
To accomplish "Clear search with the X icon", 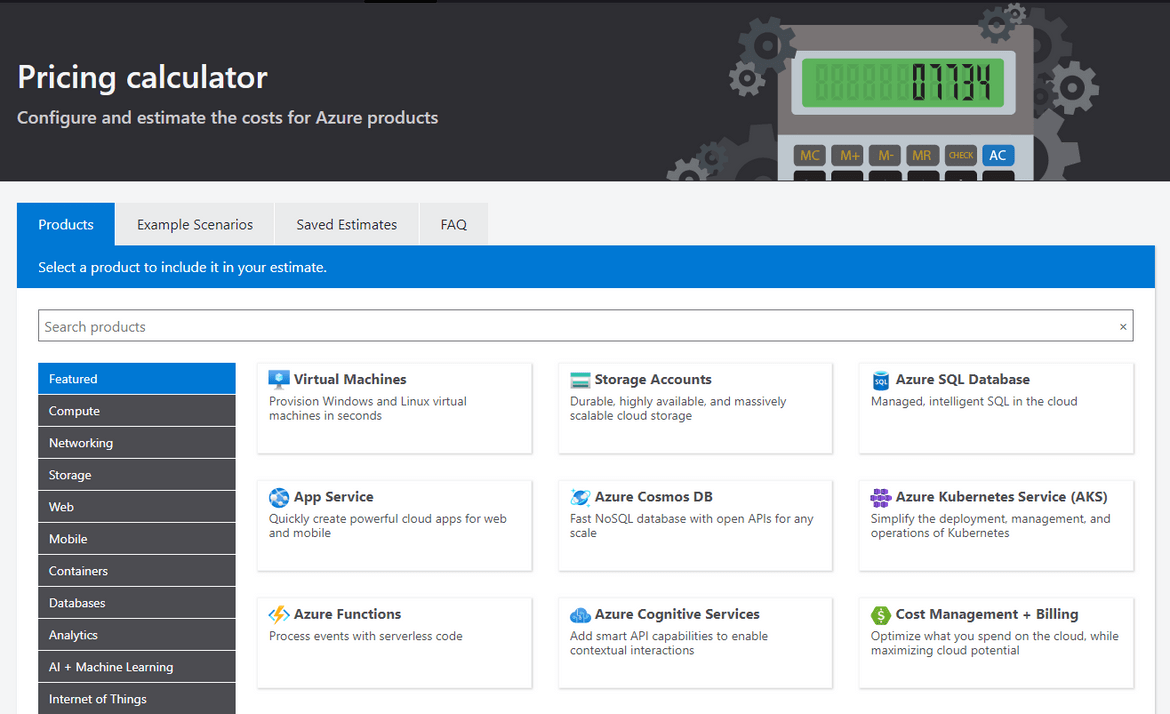I will (1123, 327).
